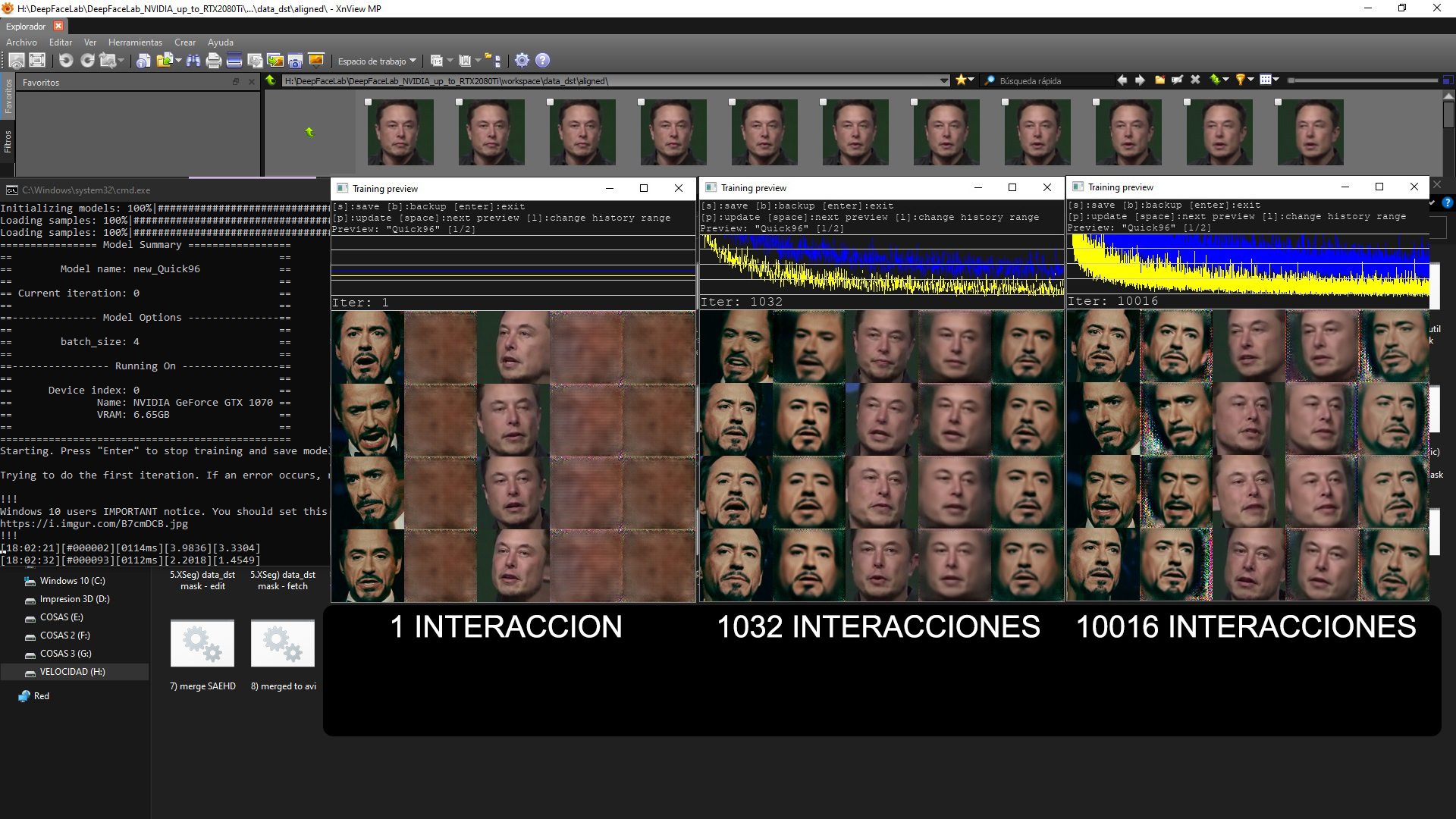1456x819 pixels.
Task: Click the Búsqueda rápida search field
Action: pyautogui.click(x=1046, y=80)
